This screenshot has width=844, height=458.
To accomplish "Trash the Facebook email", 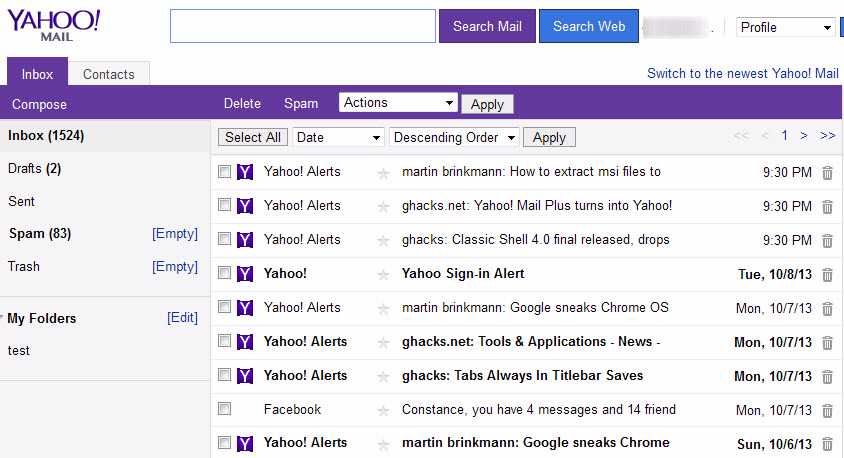I will pyautogui.click(x=827, y=411).
